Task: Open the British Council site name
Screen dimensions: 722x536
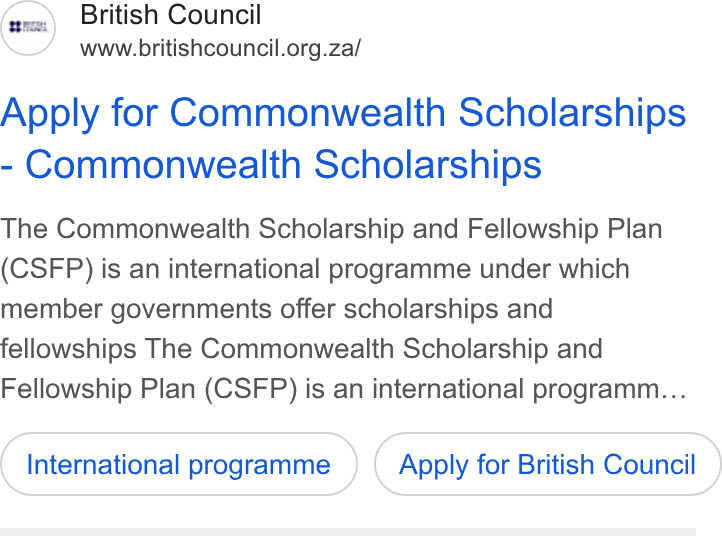Action: point(171,15)
